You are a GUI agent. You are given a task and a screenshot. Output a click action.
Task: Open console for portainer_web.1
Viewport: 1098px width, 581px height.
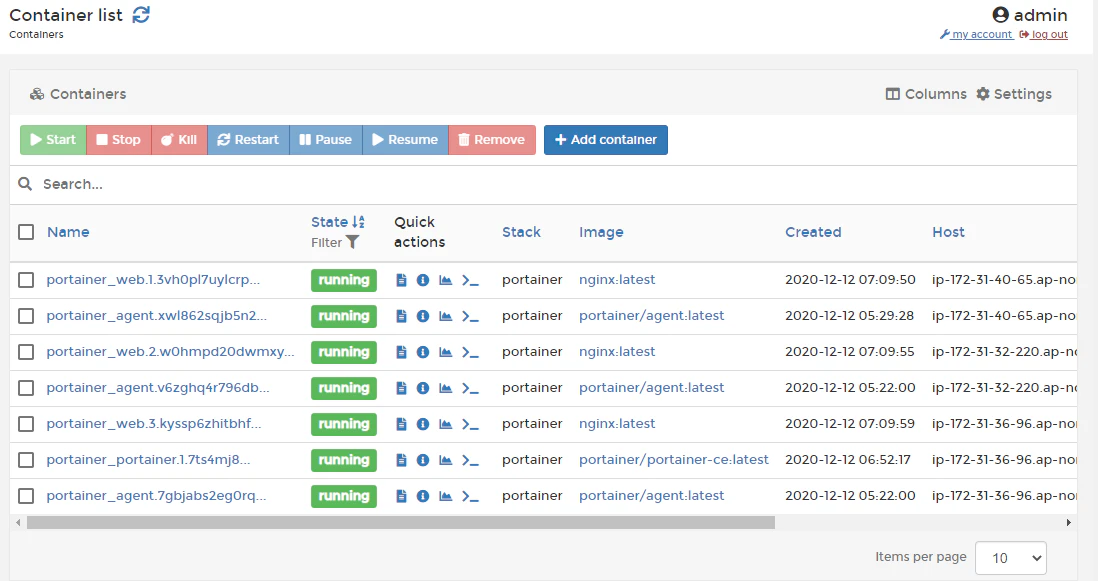(470, 281)
